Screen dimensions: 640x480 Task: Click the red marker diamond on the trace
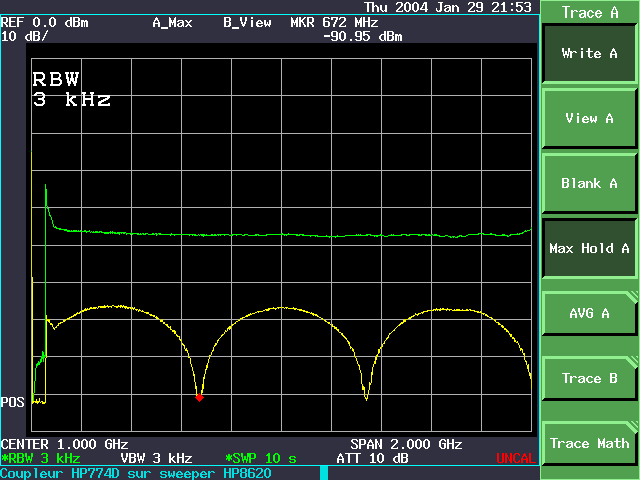pyautogui.click(x=199, y=398)
